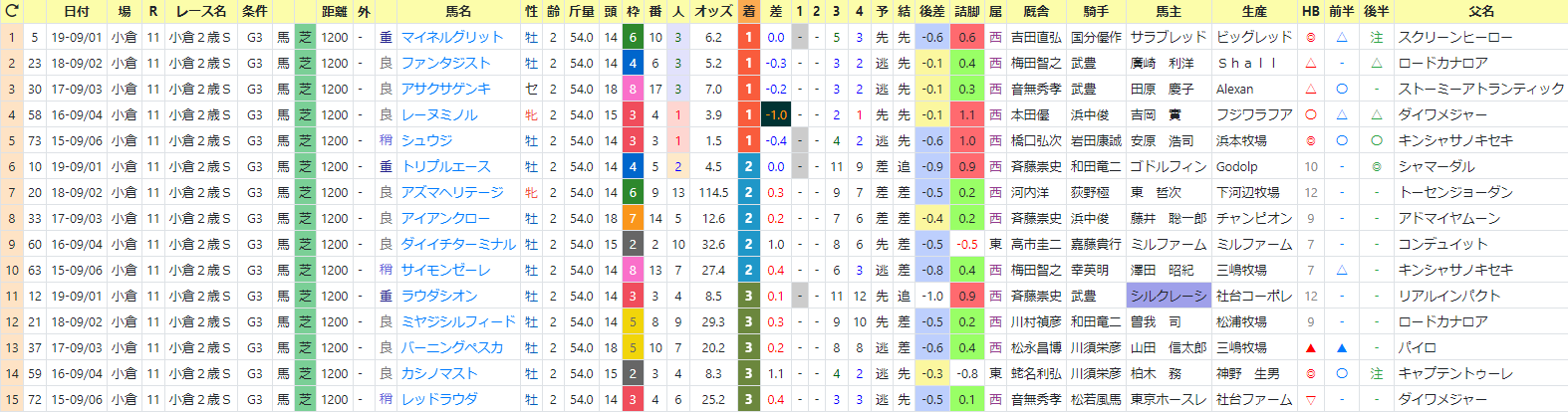Select owner 東京ホースレ
Viewport: 1568px width, 412px height.
tap(1169, 399)
